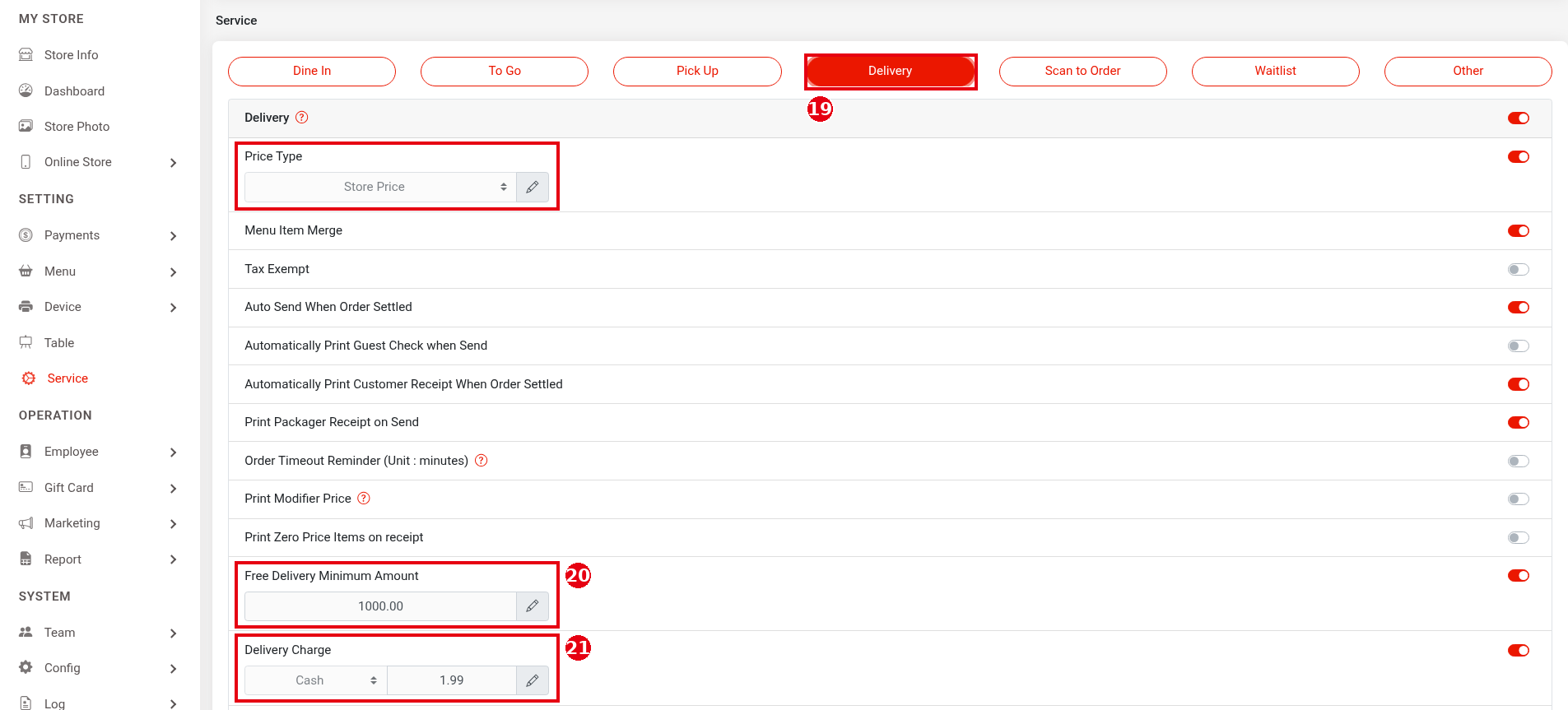Click the Online Store phone icon
This screenshot has width=1568, height=710.
(x=26, y=162)
